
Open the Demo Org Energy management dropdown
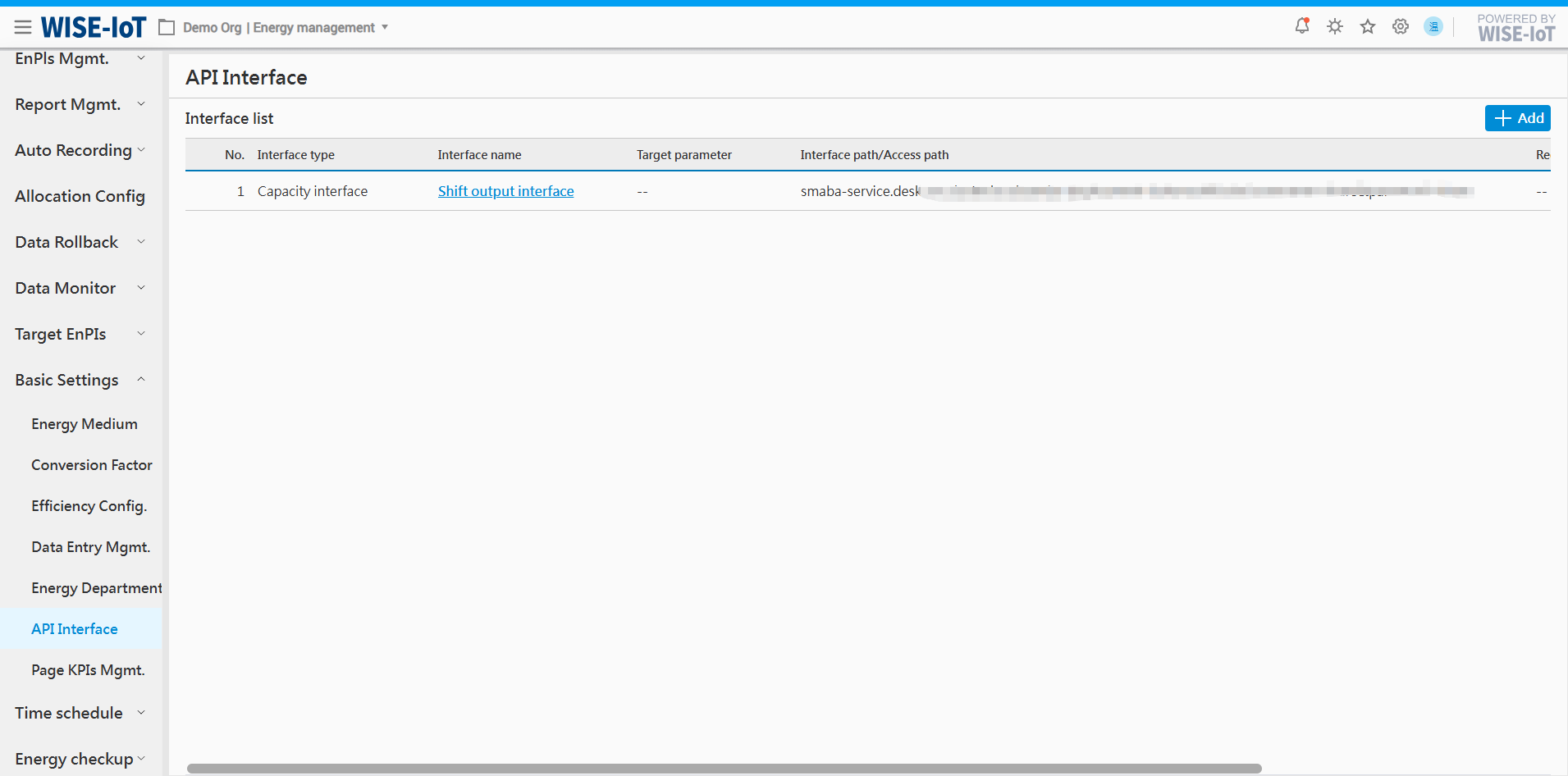pyautogui.click(x=285, y=28)
